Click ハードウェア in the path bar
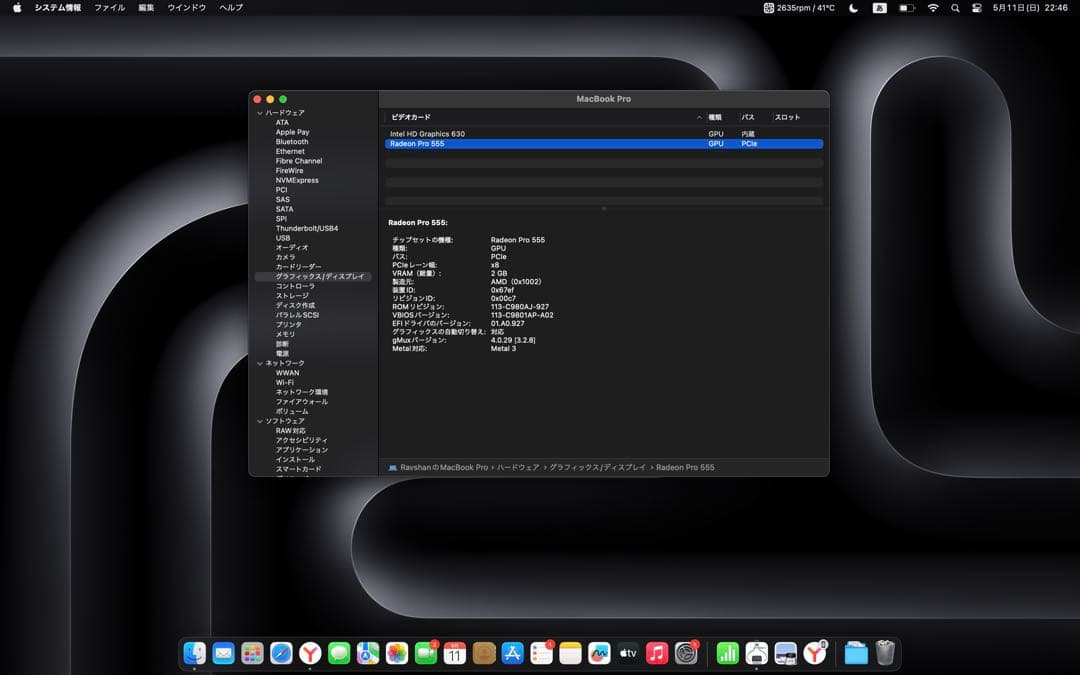The image size is (1080, 675). tap(518, 468)
